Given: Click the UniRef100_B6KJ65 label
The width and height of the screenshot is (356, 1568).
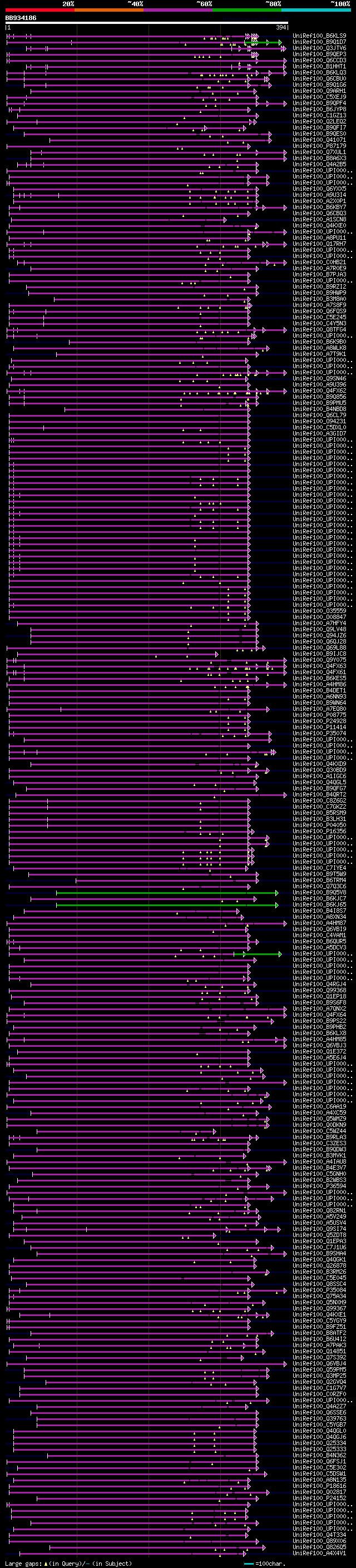Looking at the screenshot, I should [319, 904].
